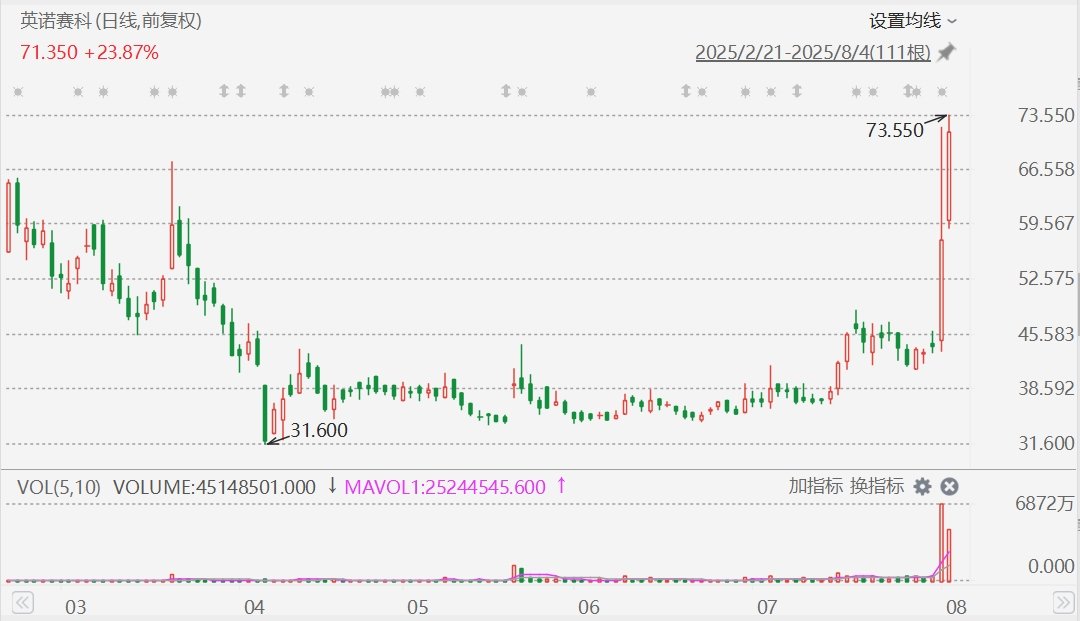Screen dimensions: 1080x621
Task: Open the 2025/2/21-2025/8/4(111根) date range
Action: tap(813, 52)
